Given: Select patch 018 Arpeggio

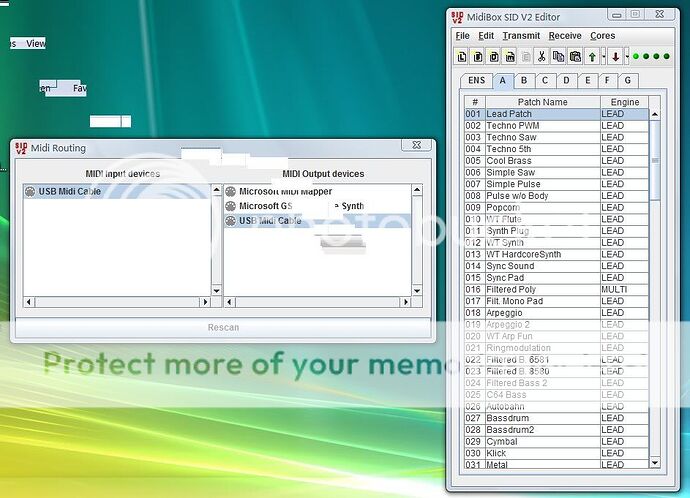Looking at the screenshot, I should pyautogui.click(x=557, y=313).
